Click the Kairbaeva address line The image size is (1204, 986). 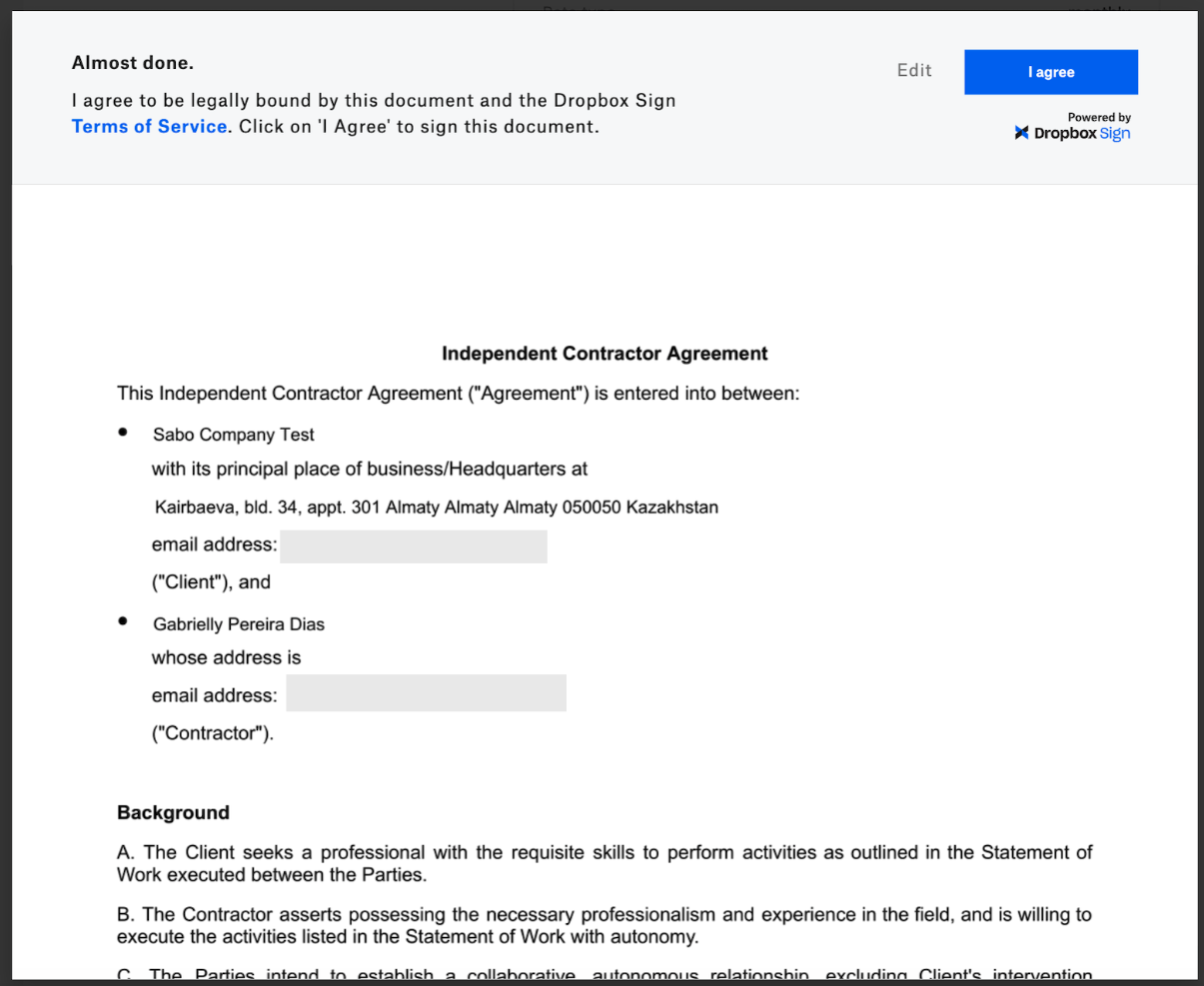[x=437, y=507]
